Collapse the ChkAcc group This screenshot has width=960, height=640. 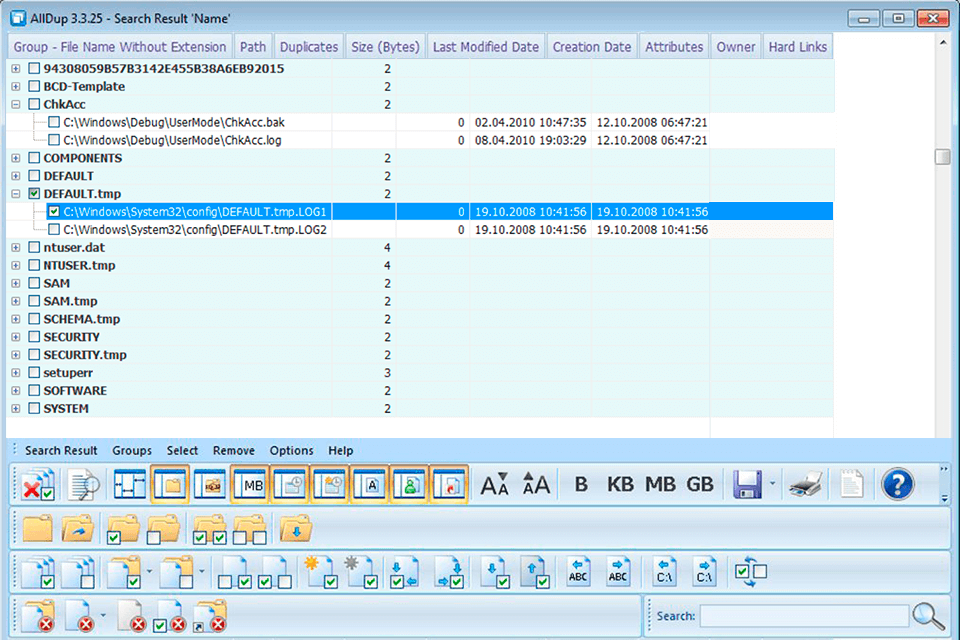(x=14, y=104)
